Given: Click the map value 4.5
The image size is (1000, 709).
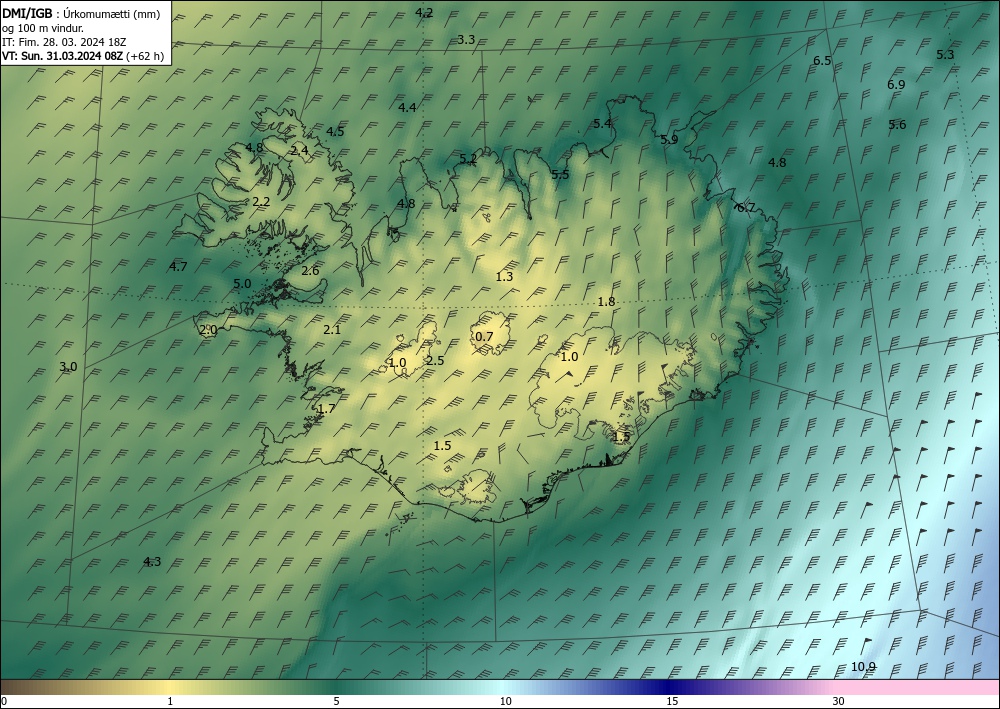Looking at the screenshot, I should (x=335, y=132).
